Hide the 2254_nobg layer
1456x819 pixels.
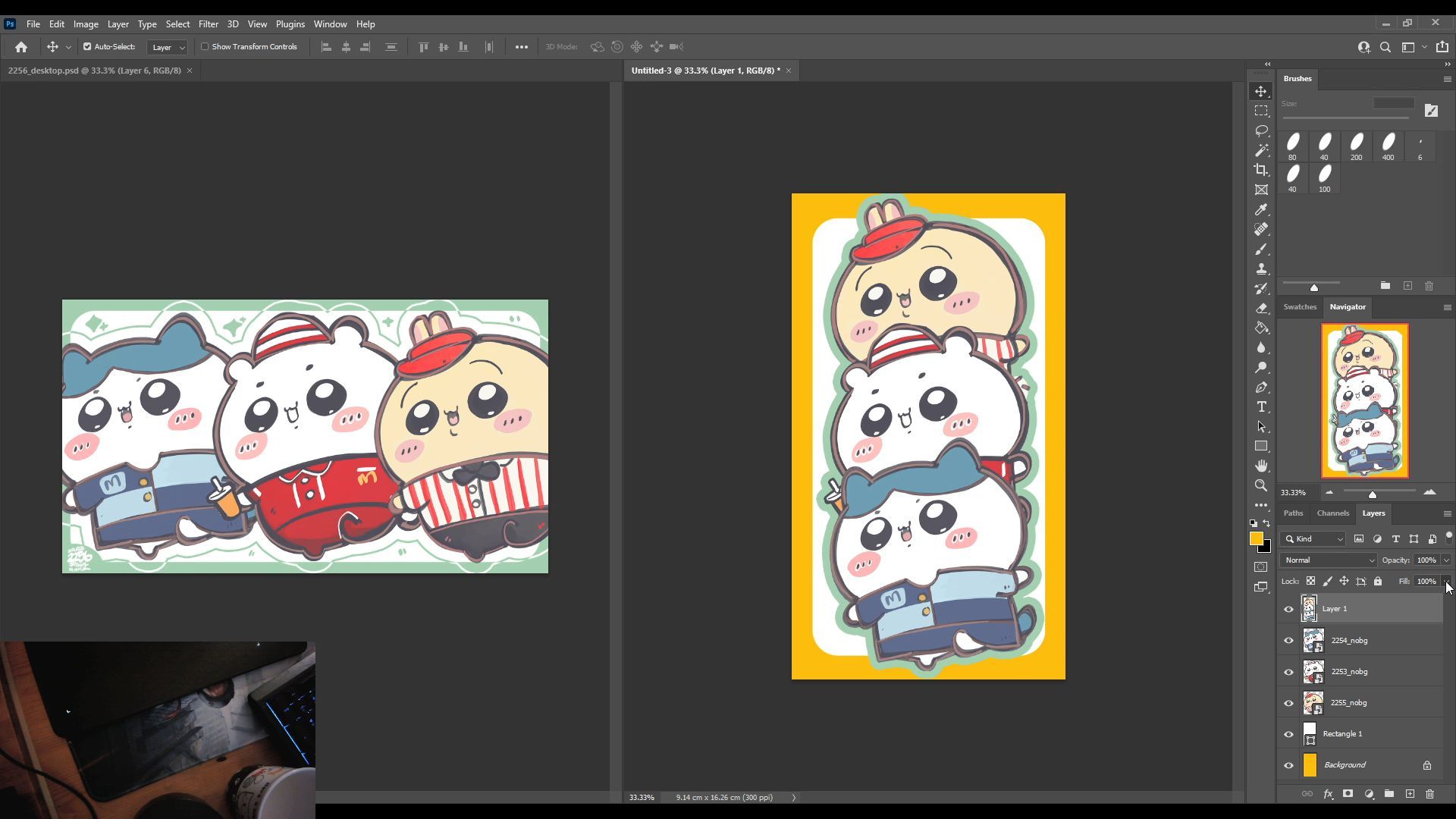(1288, 641)
